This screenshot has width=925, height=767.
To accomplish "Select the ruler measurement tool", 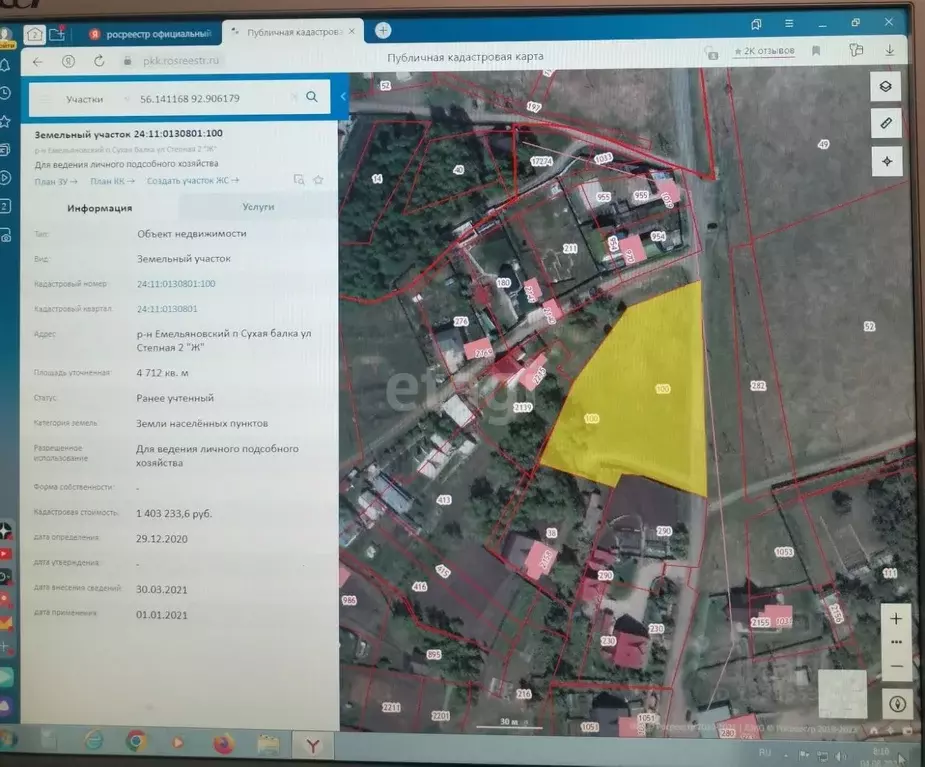I will click(885, 124).
